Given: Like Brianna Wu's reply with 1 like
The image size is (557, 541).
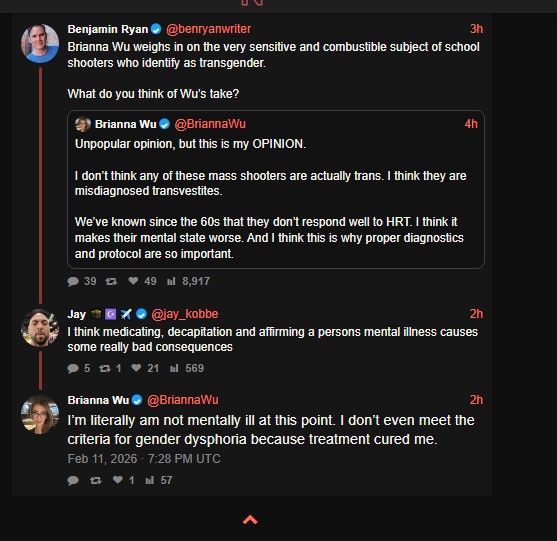Looking at the screenshot, I should point(118,480).
